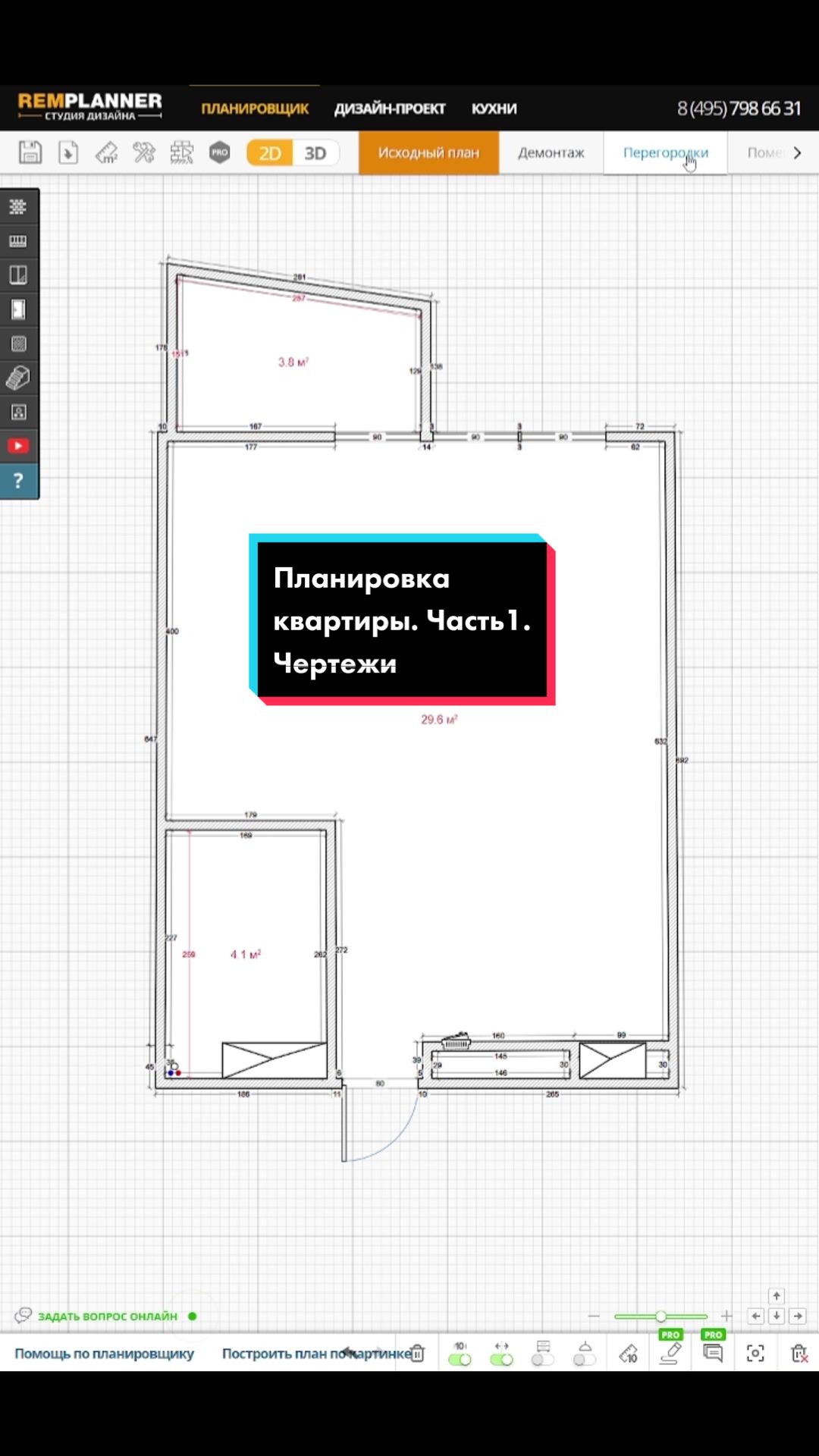The height and width of the screenshot is (1456, 819).
Task: Click ЗАДАТЬ ВОПРОС ОНЛАЙН chat link
Action: coord(107,1316)
